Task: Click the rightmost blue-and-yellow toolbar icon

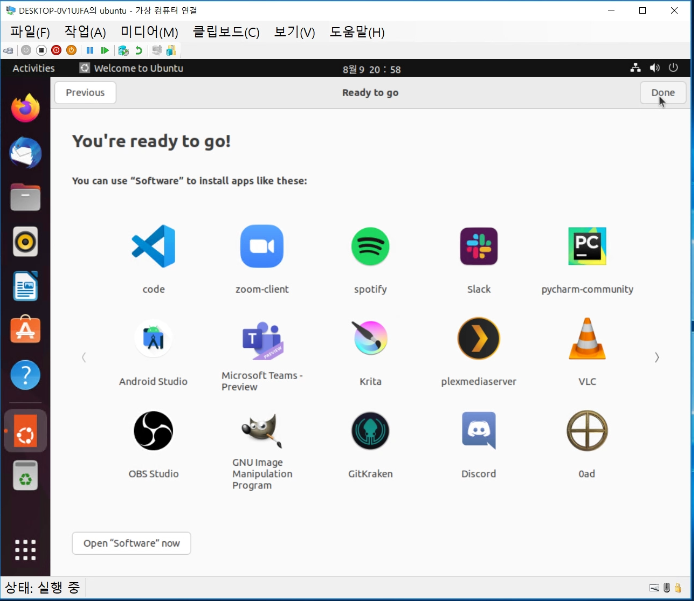Action: click(x=171, y=50)
